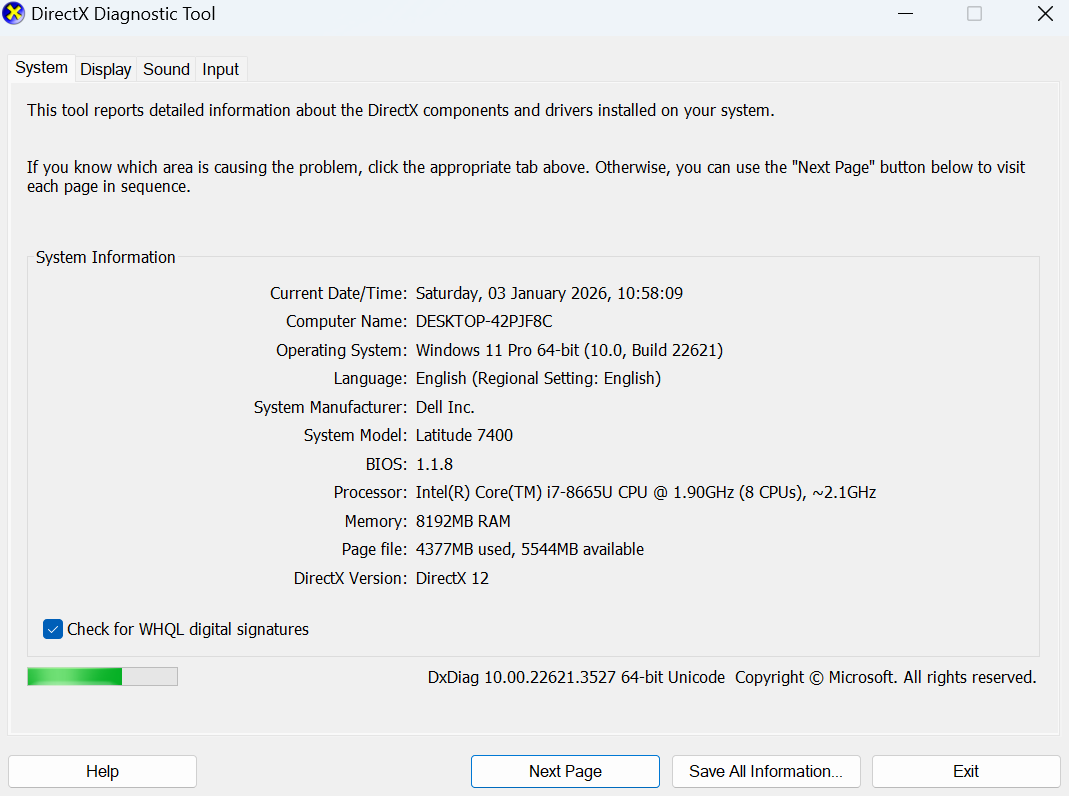Click the DxDiag 10.00.22621.3527 version text
Screen dimensions: 1069x796
(x=576, y=677)
